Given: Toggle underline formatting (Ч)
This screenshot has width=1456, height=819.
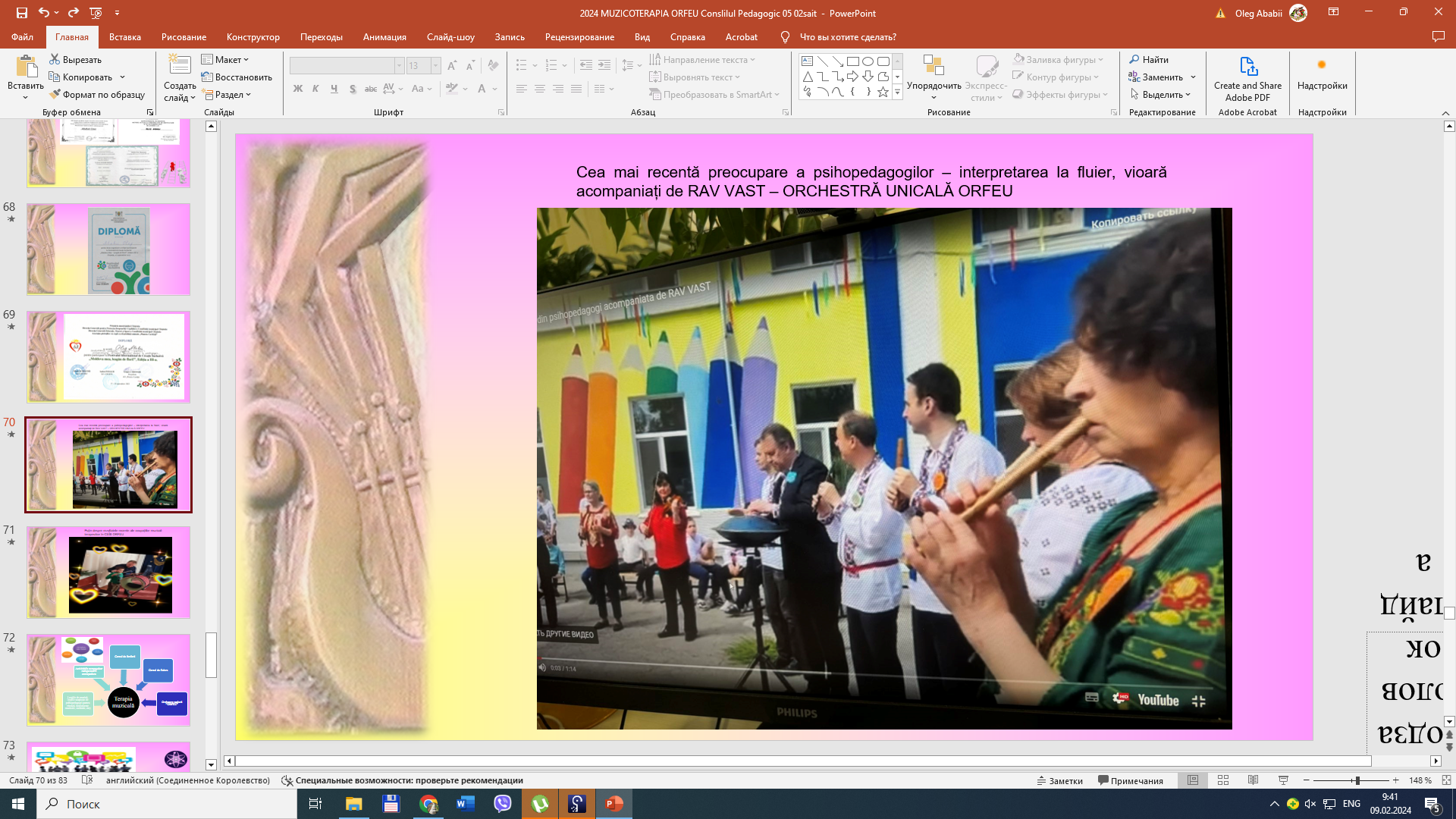Looking at the screenshot, I should click(334, 89).
